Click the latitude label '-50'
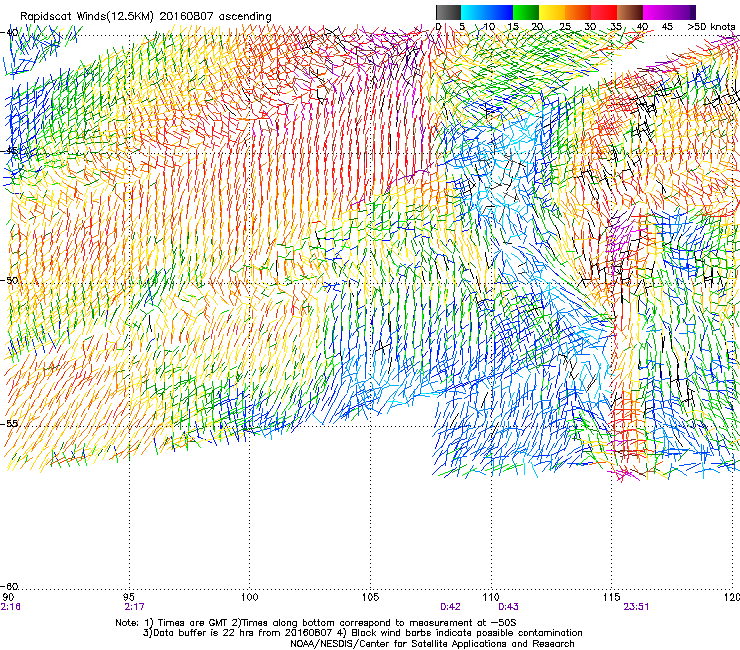 9,280
